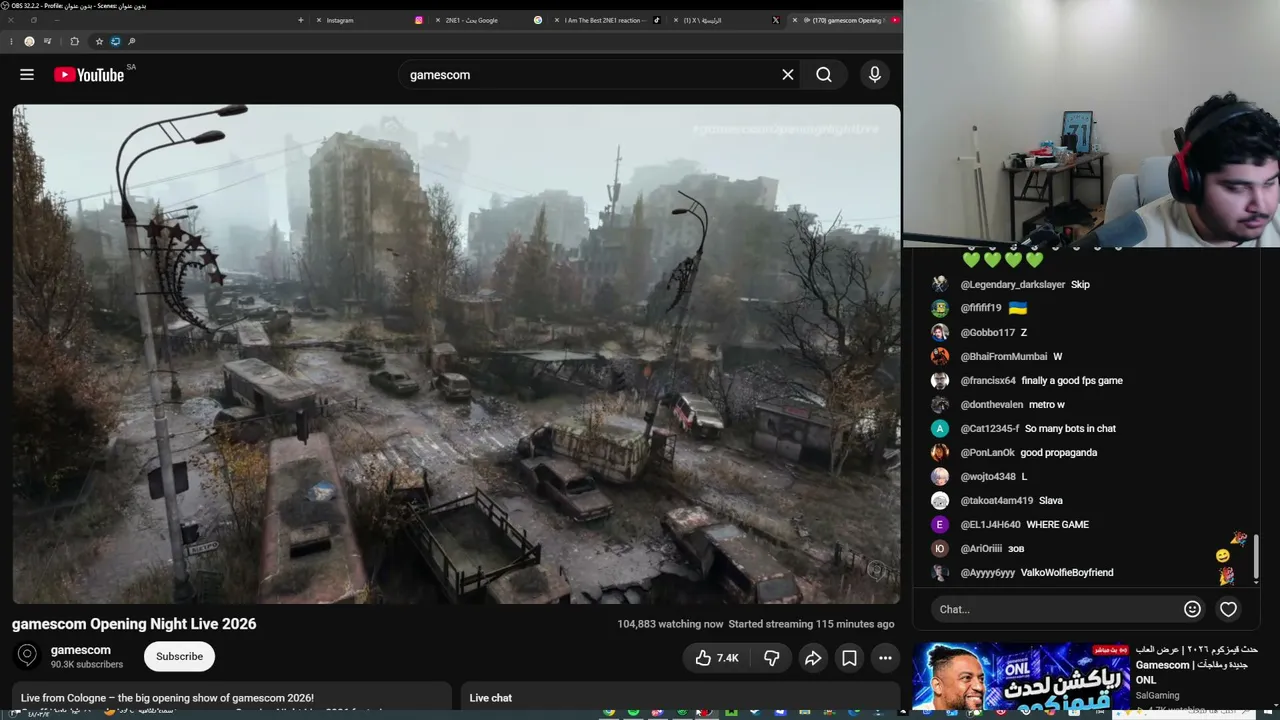Open the SalGaming channel name

tap(1158, 695)
